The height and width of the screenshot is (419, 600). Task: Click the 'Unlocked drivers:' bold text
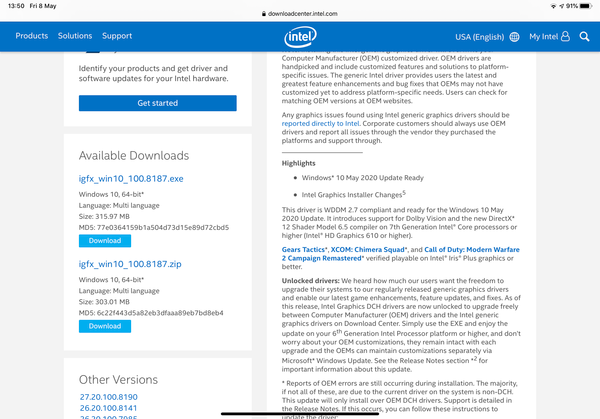(310, 280)
